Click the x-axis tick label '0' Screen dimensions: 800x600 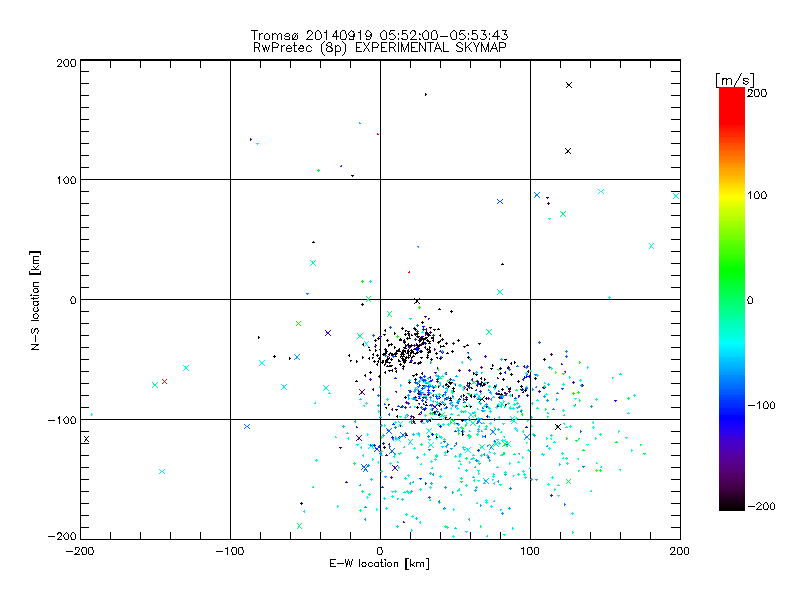(x=380, y=551)
